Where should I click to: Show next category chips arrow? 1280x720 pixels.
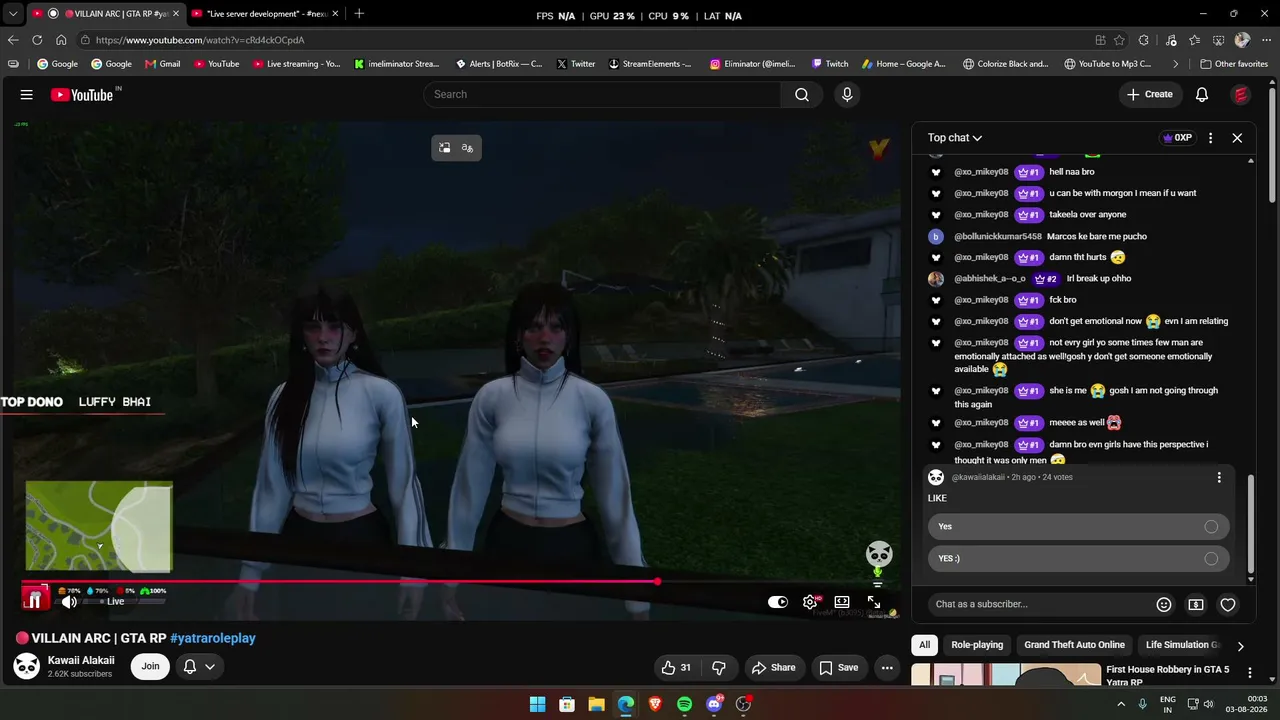coord(1240,646)
